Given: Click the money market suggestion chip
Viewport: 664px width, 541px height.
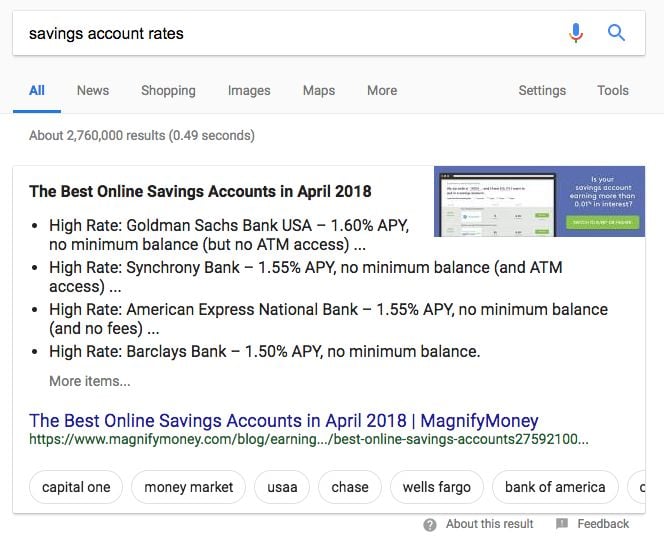Looking at the screenshot, I should tap(189, 488).
